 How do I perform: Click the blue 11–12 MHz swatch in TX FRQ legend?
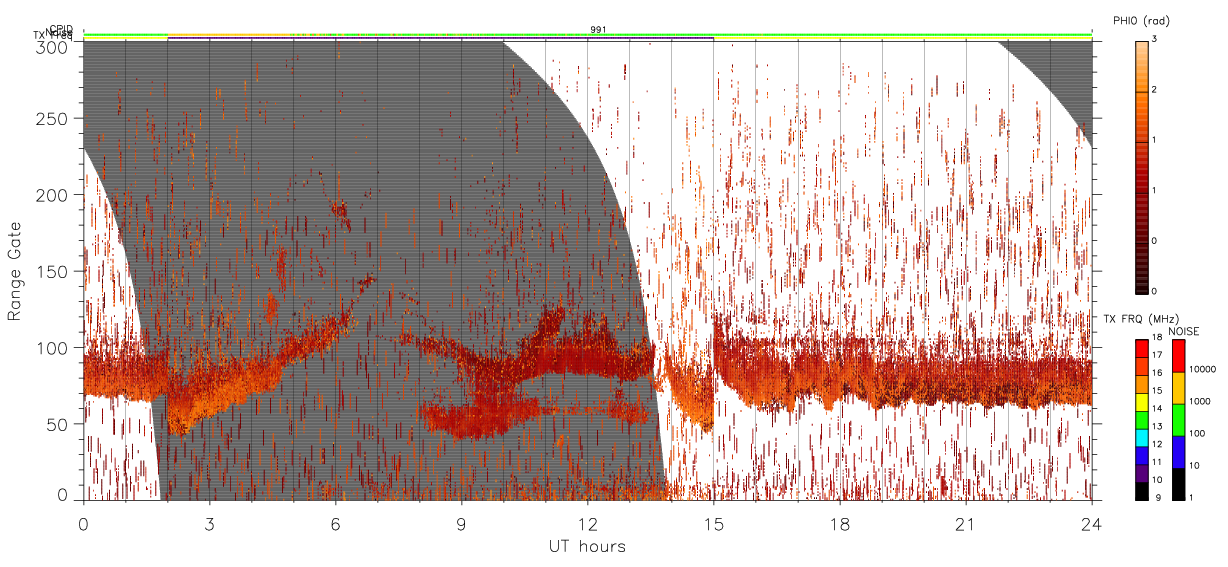(1142, 455)
